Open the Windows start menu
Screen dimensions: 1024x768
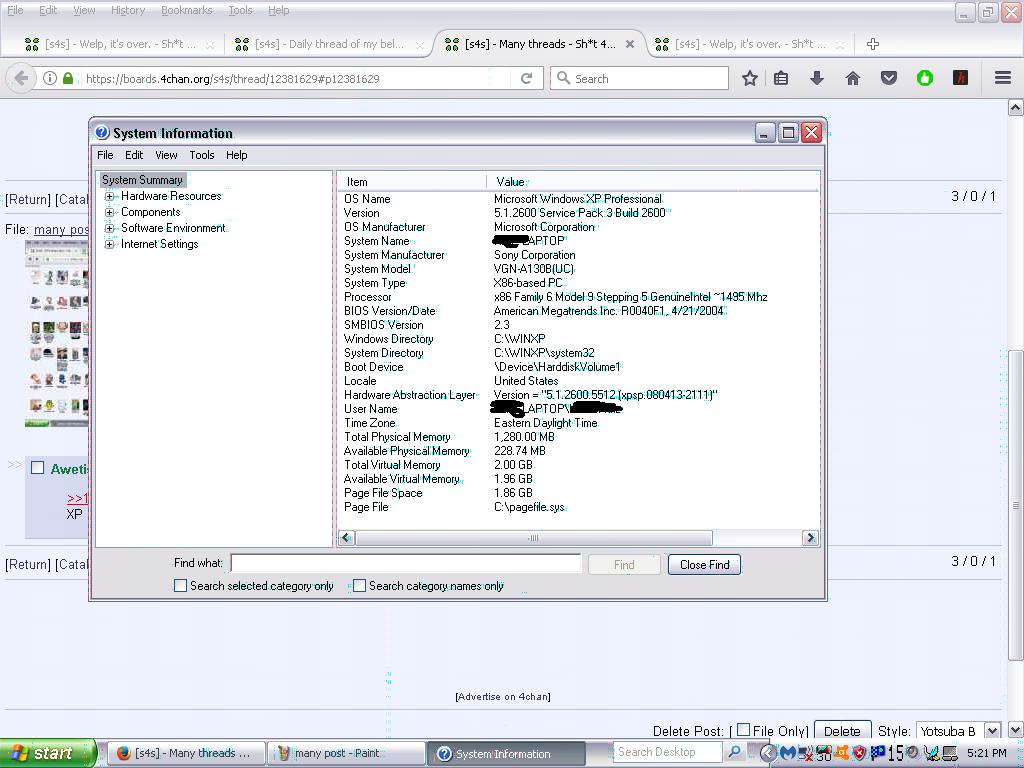[x=47, y=753]
